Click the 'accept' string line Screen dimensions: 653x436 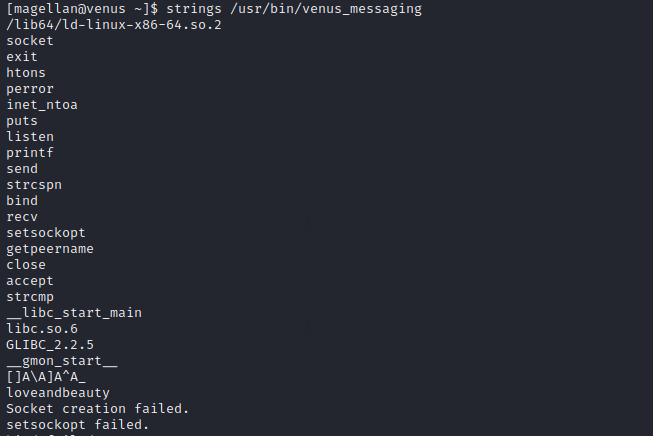pos(30,281)
